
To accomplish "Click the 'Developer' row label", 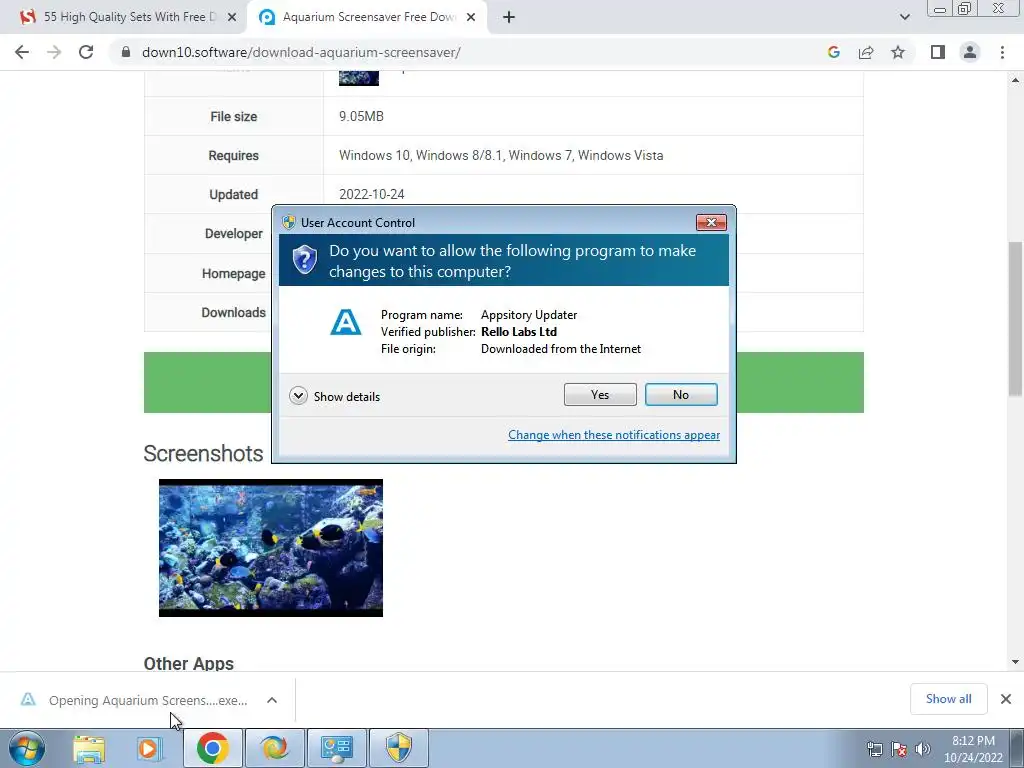I will tap(233, 234).
